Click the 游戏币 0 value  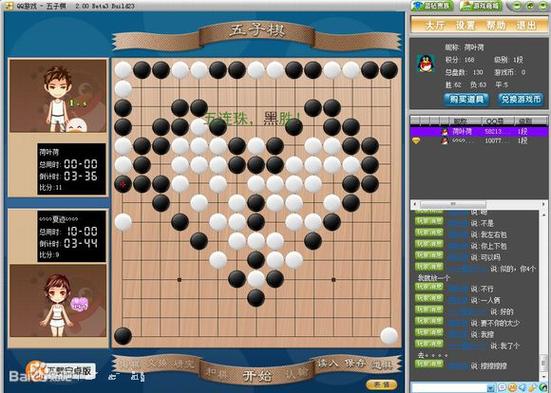point(523,72)
